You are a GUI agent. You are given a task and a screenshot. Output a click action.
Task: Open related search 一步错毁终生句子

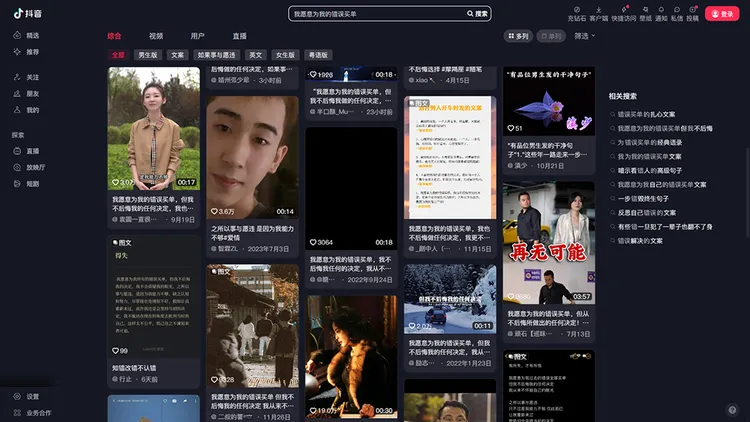[643, 199]
